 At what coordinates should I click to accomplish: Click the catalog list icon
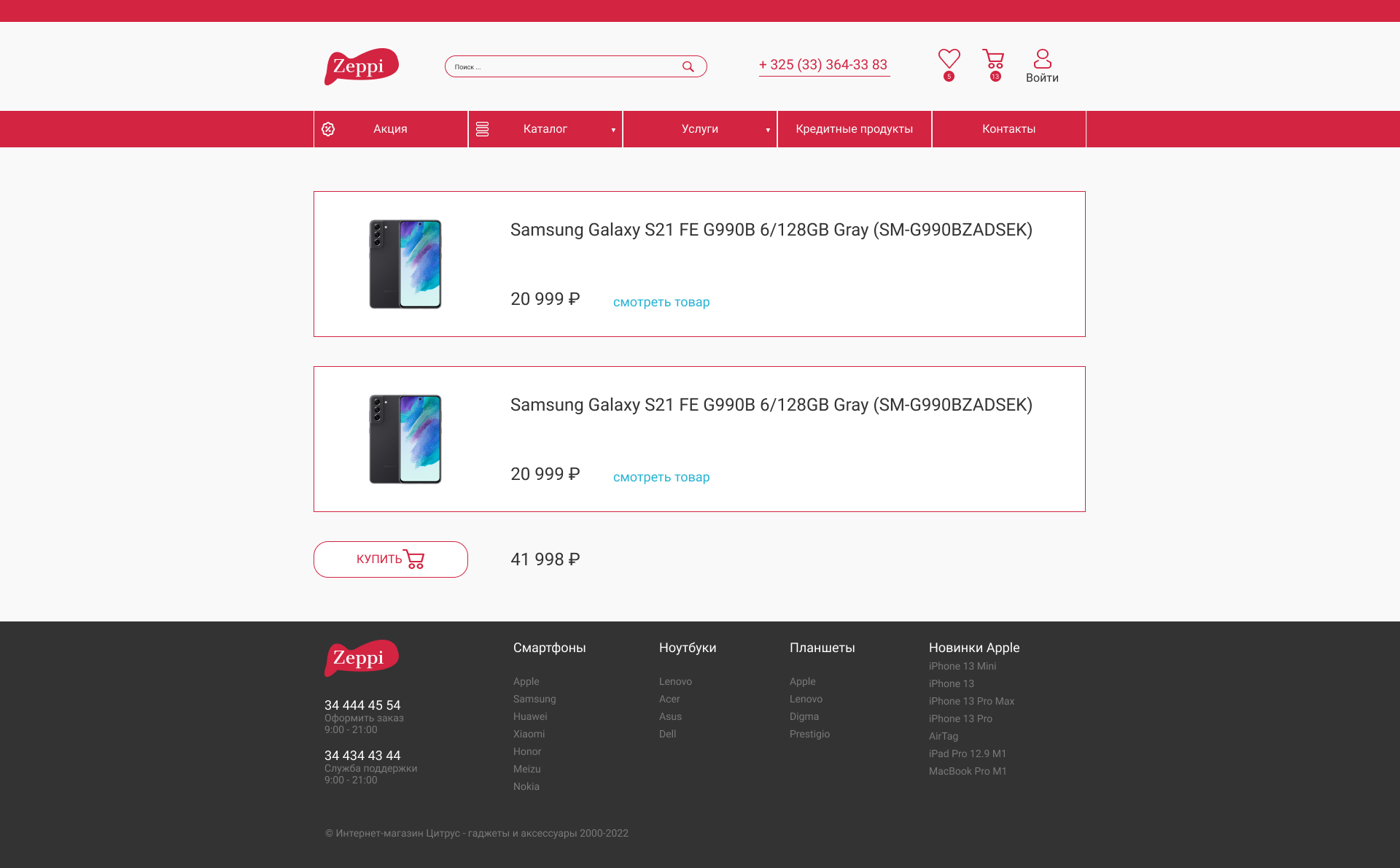pos(482,129)
